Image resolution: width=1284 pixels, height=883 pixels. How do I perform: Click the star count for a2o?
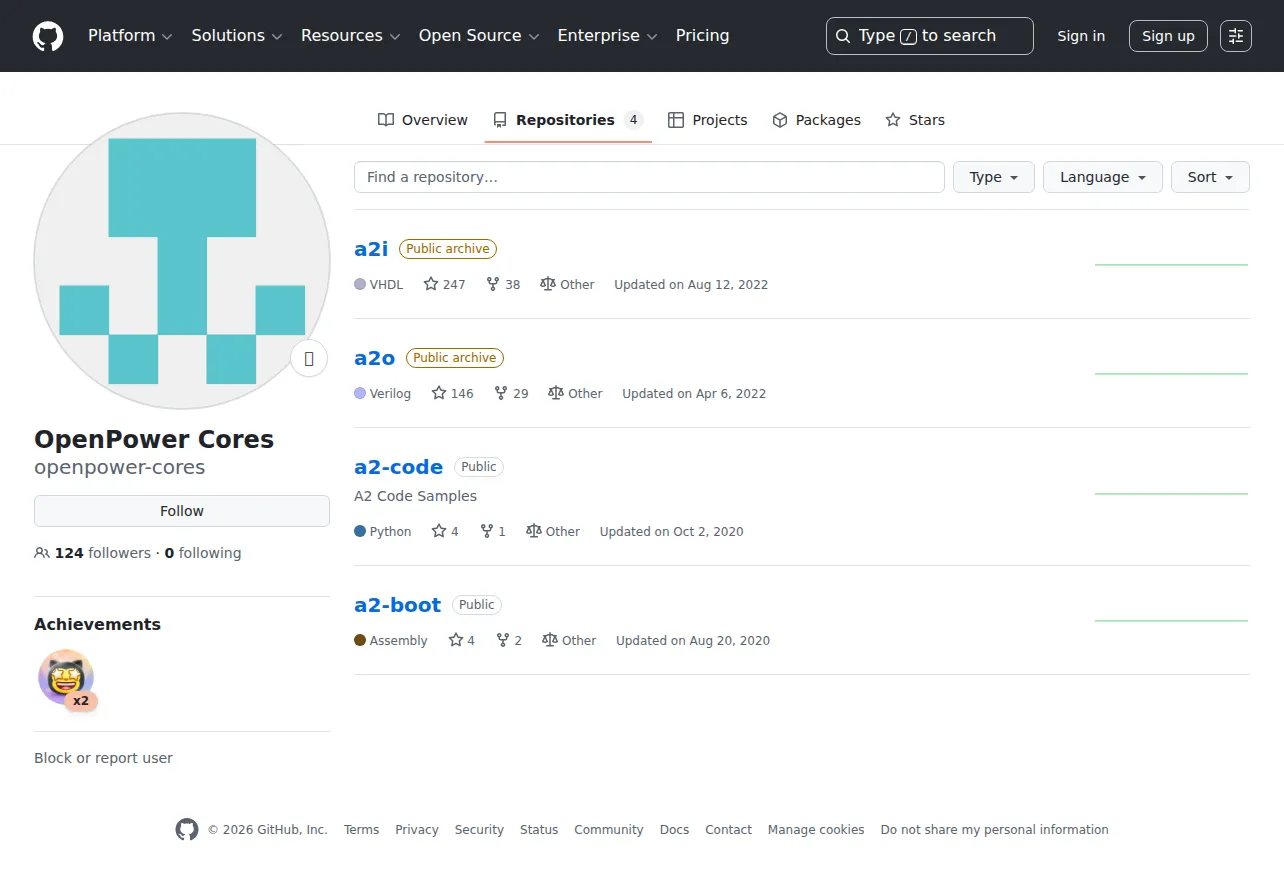tap(452, 394)
